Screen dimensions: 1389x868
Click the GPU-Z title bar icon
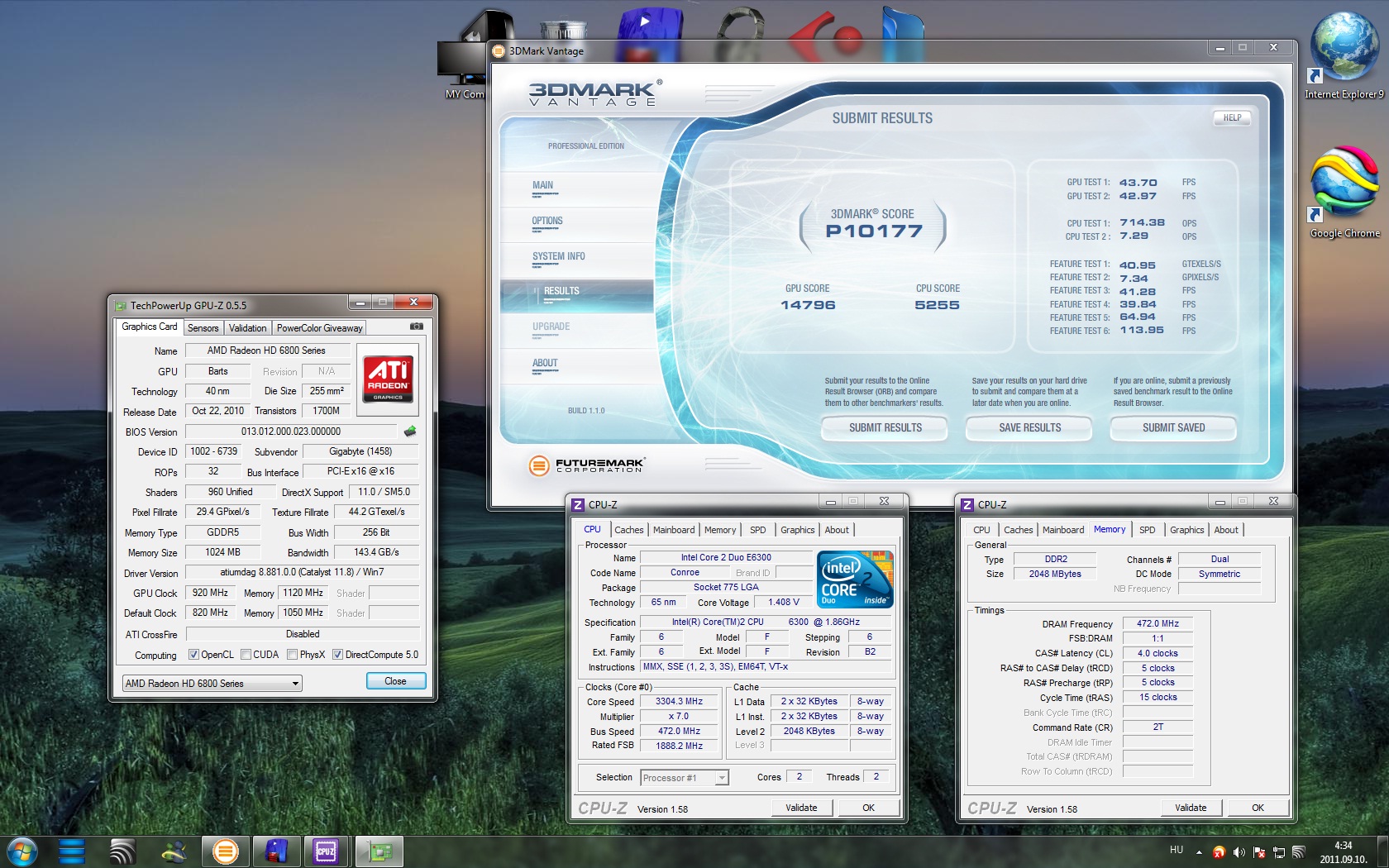click(121, 306)
